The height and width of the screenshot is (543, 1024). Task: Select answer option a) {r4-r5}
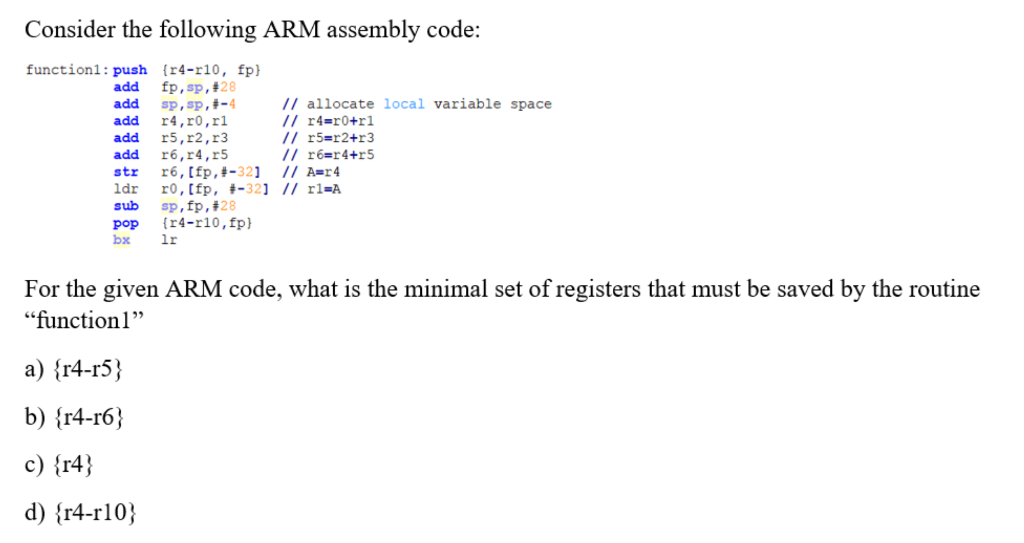(x=74, y=369)
